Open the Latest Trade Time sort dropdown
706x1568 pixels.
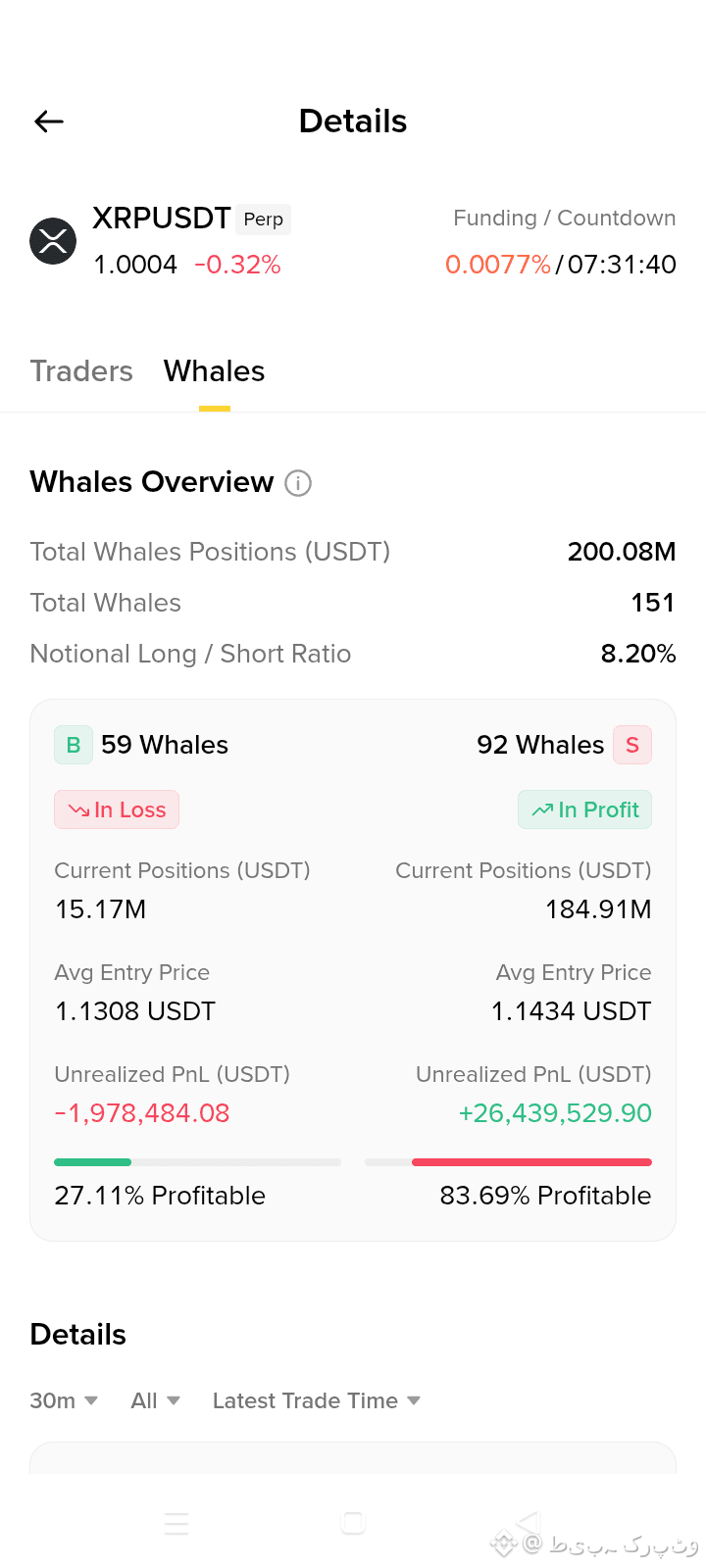[317, 1401]
